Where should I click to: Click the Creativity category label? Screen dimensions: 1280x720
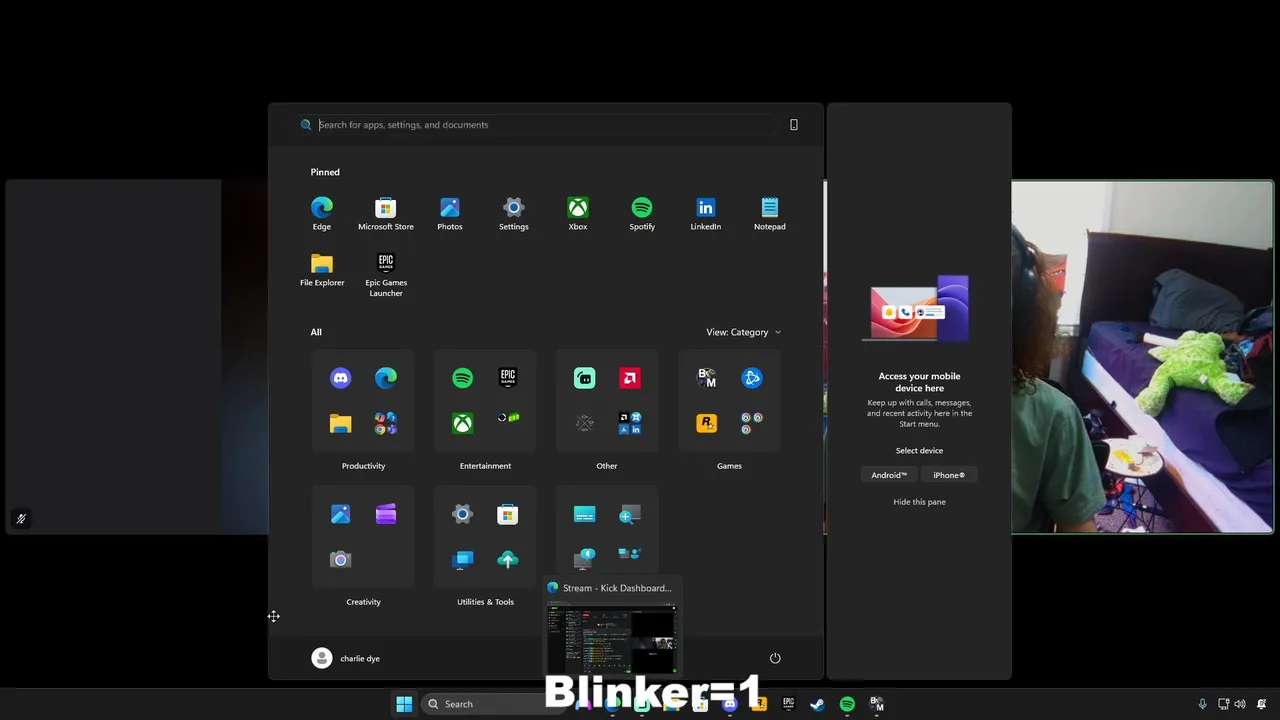[363, 602]
